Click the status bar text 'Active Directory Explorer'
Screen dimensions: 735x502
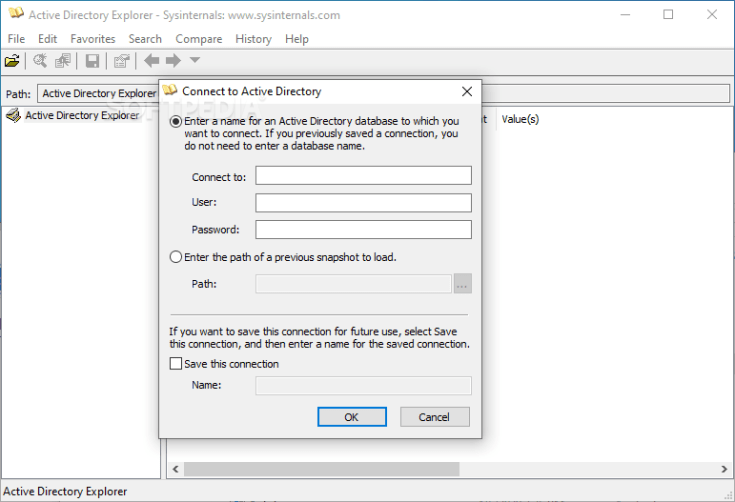click(x=65, y=491)
